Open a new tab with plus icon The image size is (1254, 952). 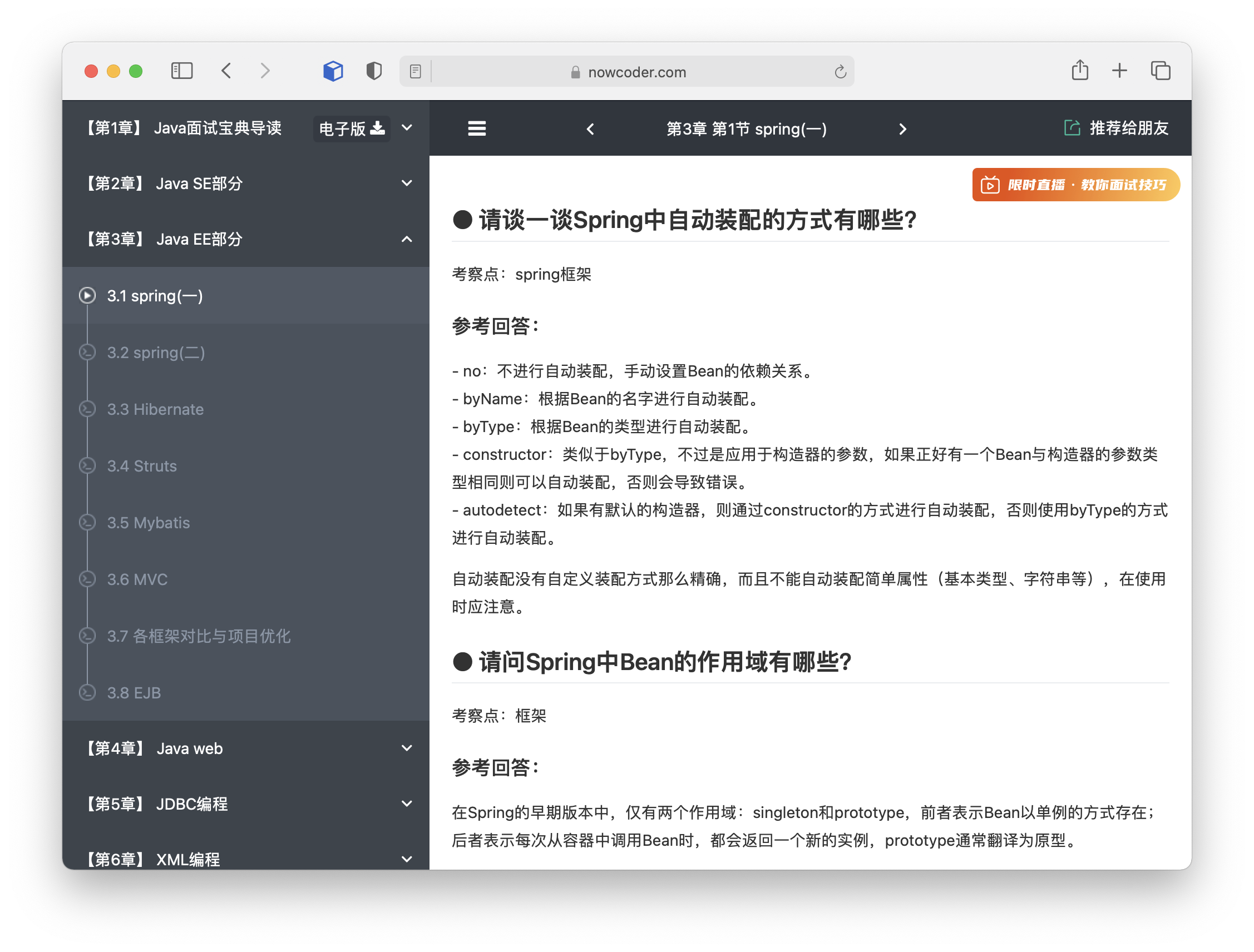[x=1119, y=71]
